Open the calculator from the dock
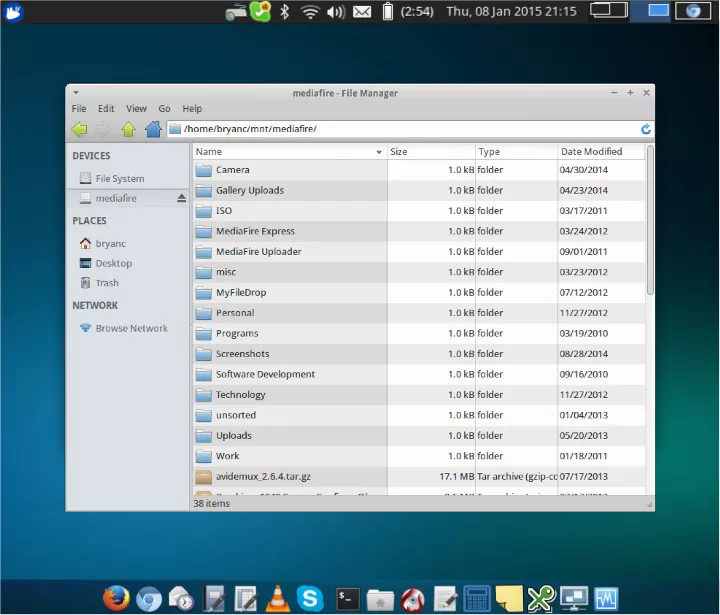 click(x=477, y=599)
